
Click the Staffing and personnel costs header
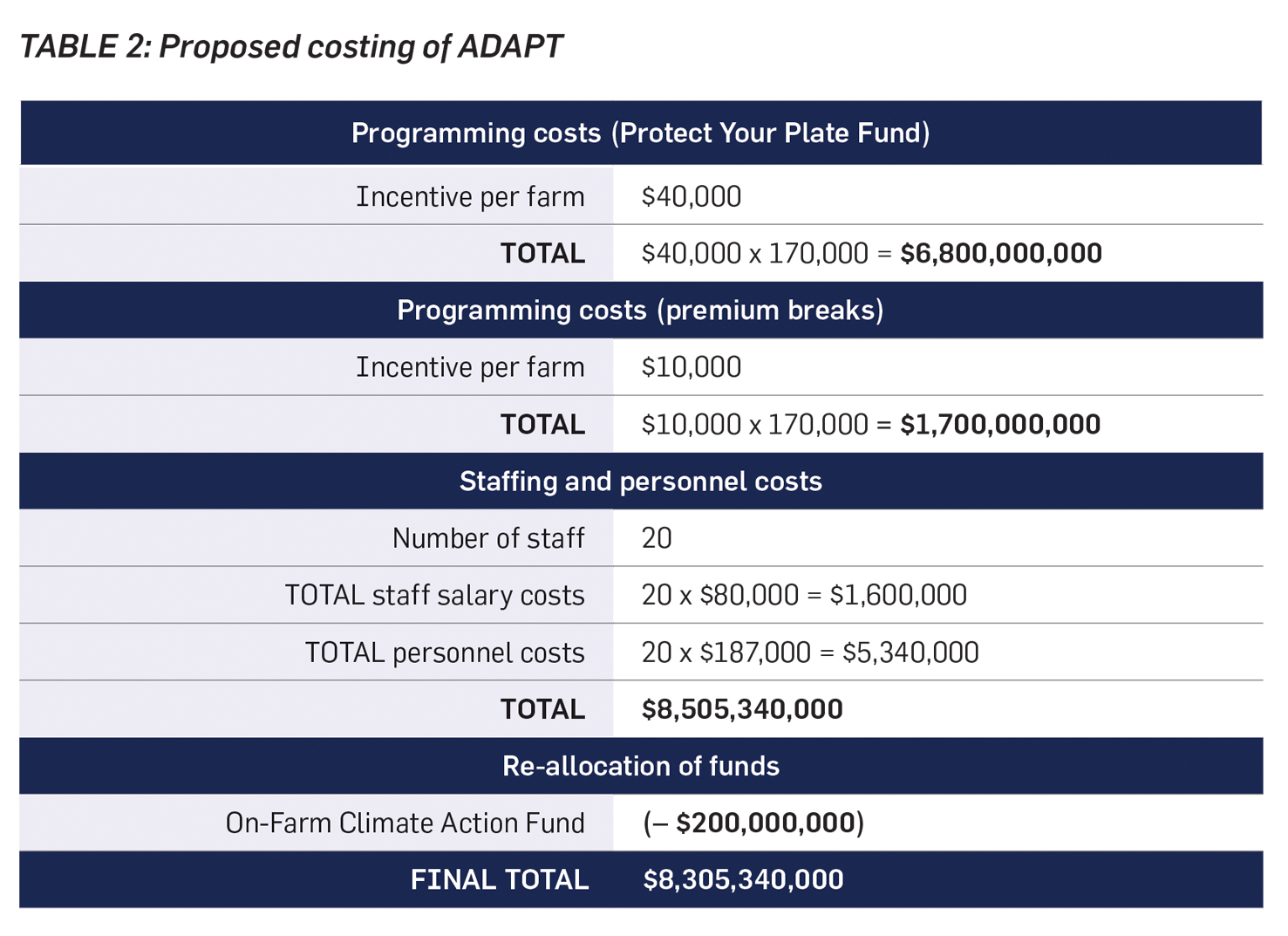click(x=640, y=481)
